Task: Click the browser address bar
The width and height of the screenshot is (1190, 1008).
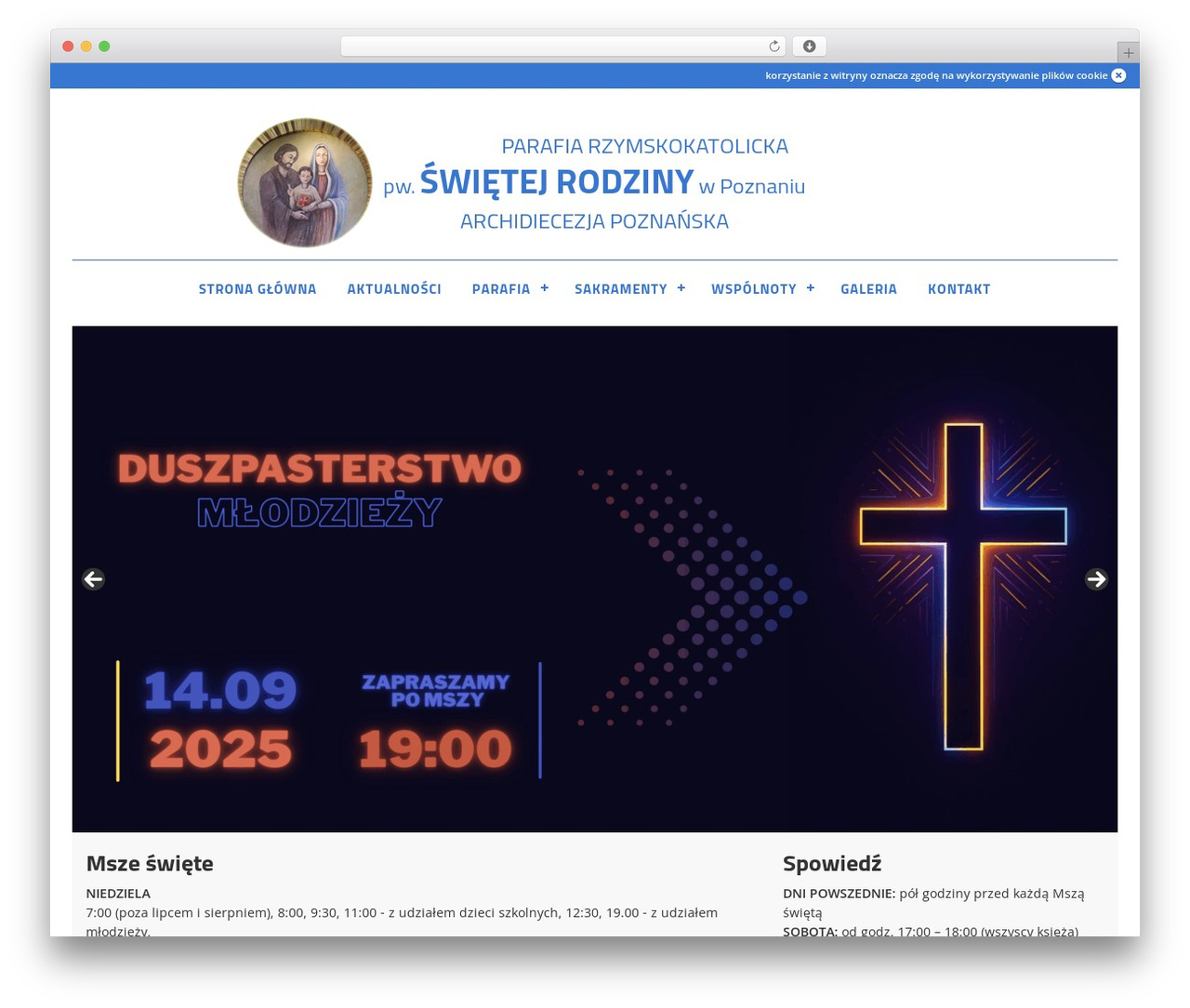Action: (563, 46)
